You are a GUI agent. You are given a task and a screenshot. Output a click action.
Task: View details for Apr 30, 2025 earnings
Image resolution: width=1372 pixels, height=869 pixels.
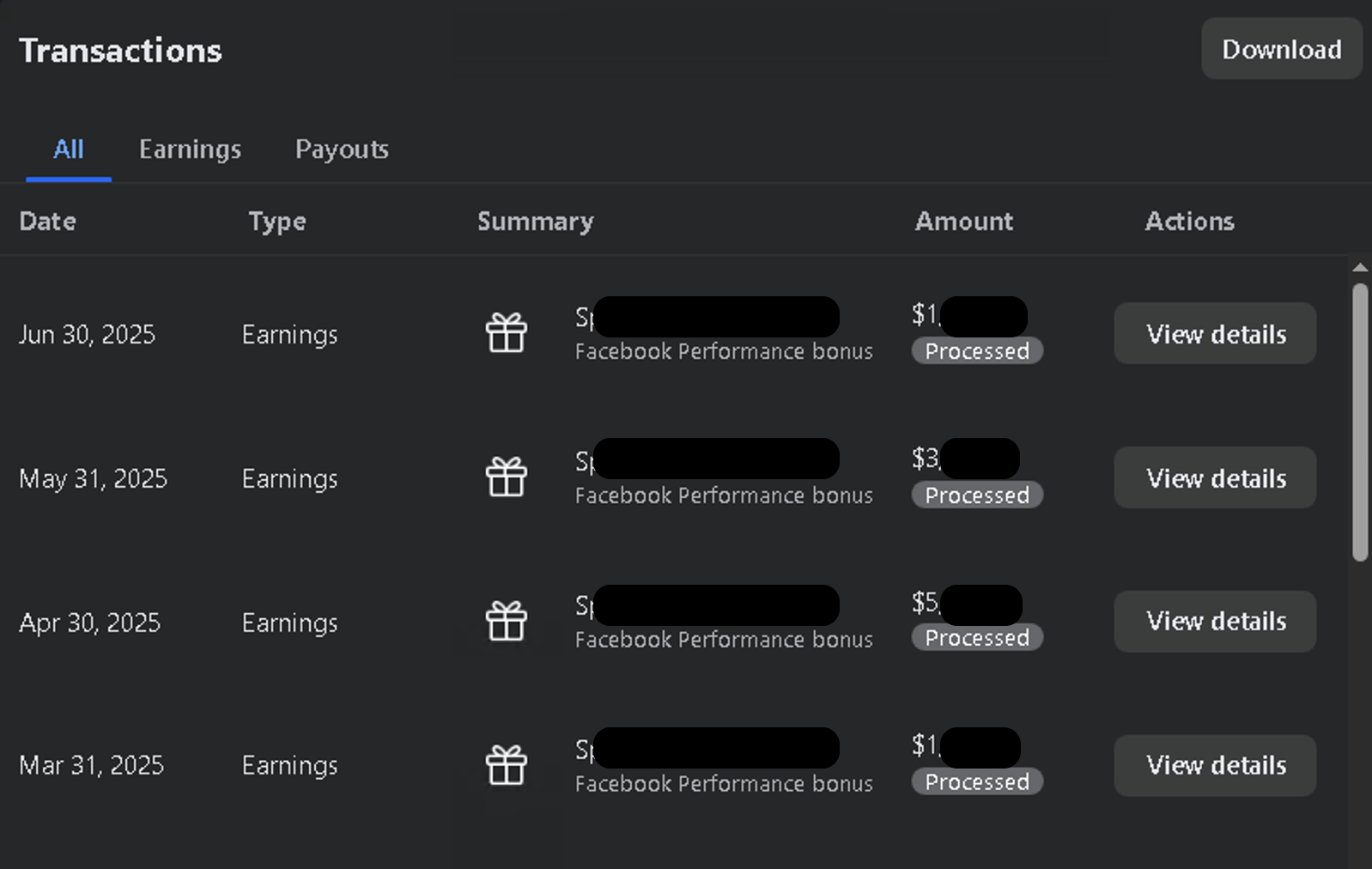[1215, 621]
